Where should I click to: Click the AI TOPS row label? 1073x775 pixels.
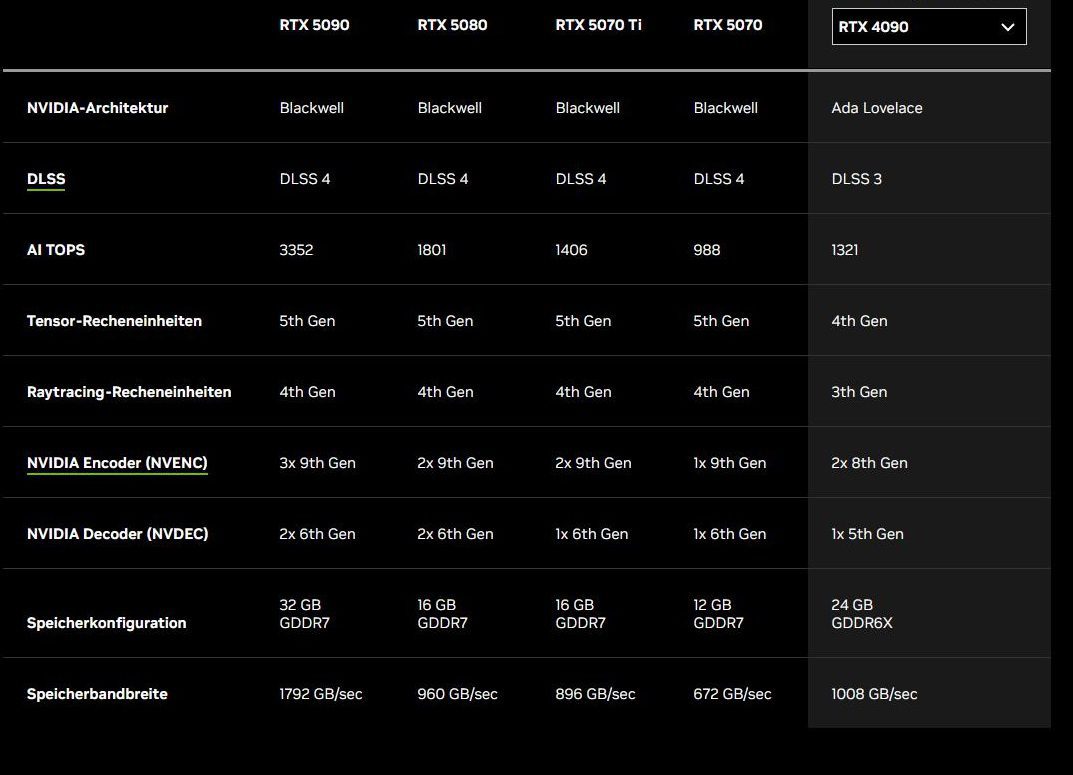(x=56, y=250)
